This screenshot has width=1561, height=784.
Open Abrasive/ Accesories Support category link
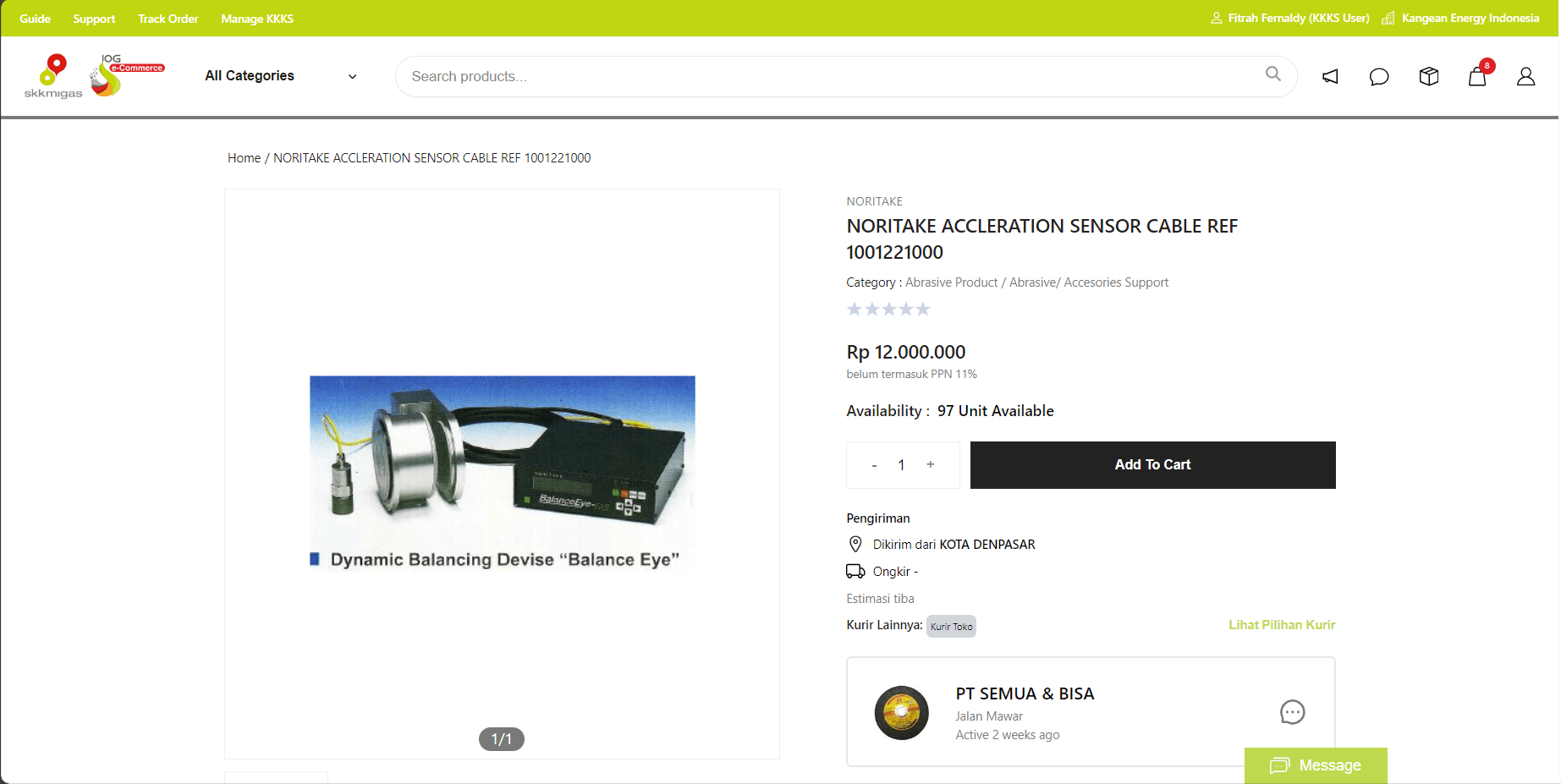pos(1089,282)
